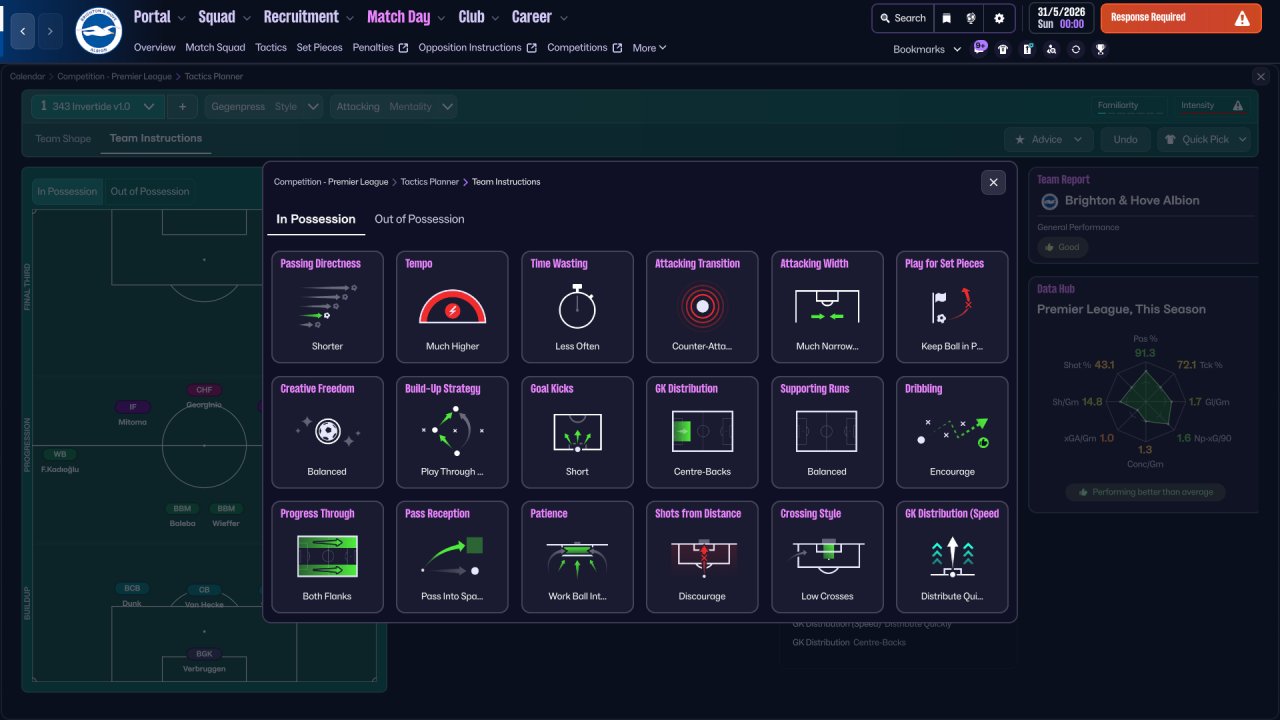Screen dimensions: 1280x720
Task: Open the Competitions submenu link
Action: 584,47
